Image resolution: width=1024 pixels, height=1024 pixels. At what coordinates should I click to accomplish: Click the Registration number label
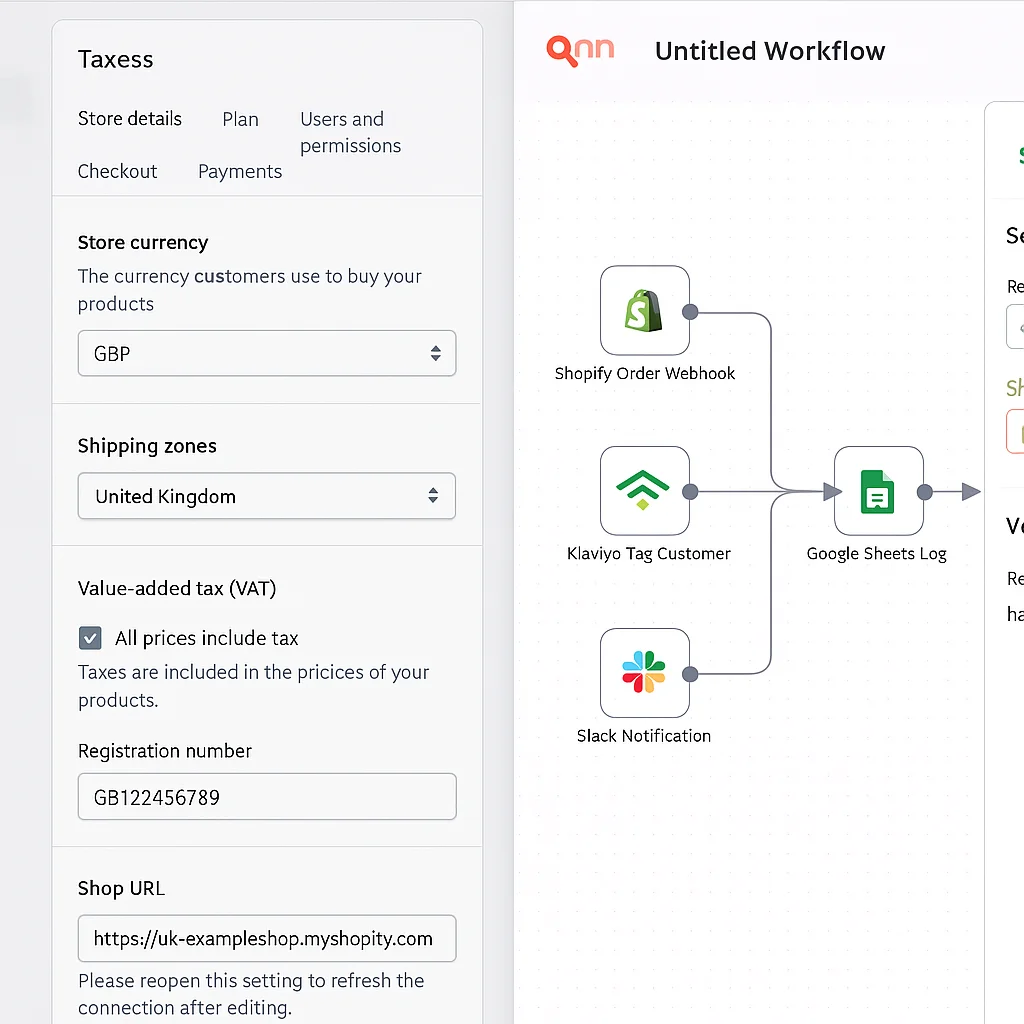tap(165, 751)
